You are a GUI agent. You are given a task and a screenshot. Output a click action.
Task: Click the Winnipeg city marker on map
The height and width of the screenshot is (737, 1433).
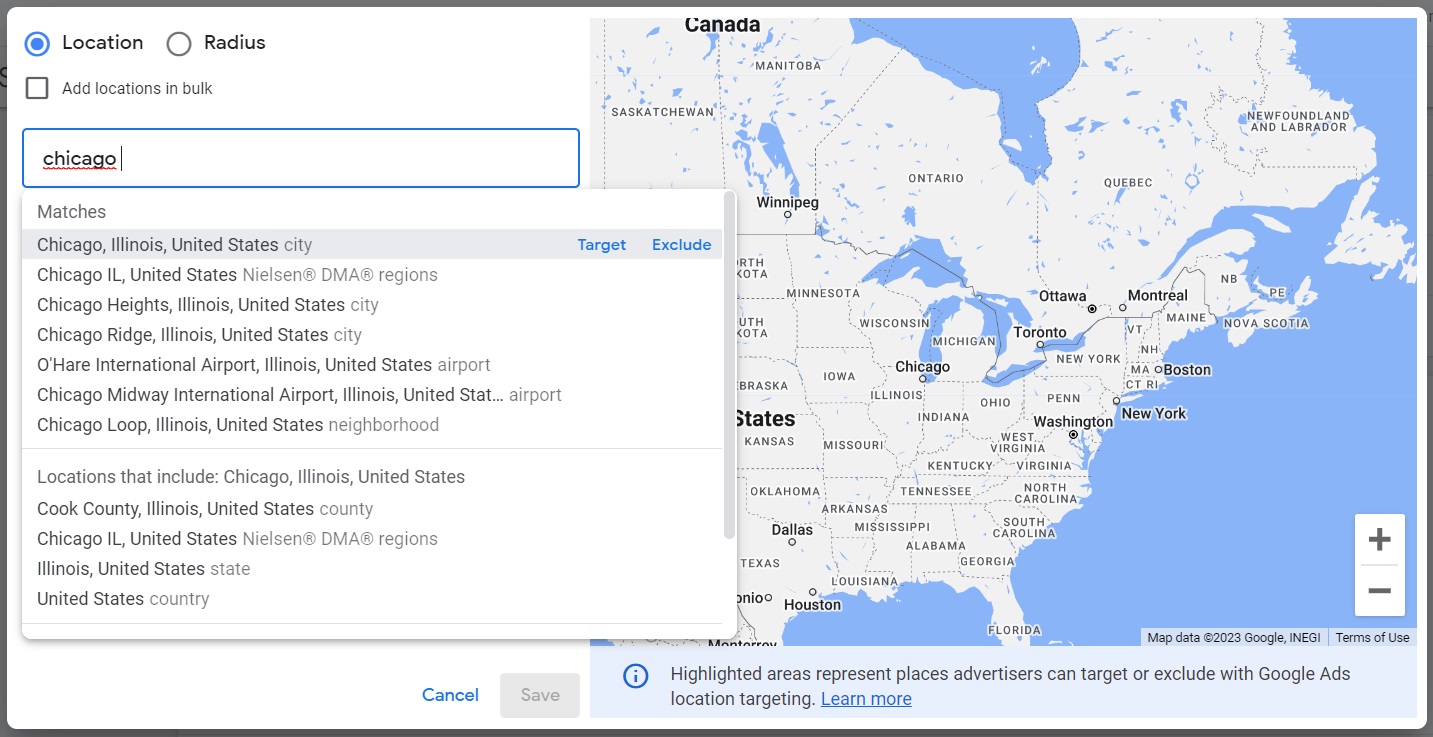click(788, 214)
